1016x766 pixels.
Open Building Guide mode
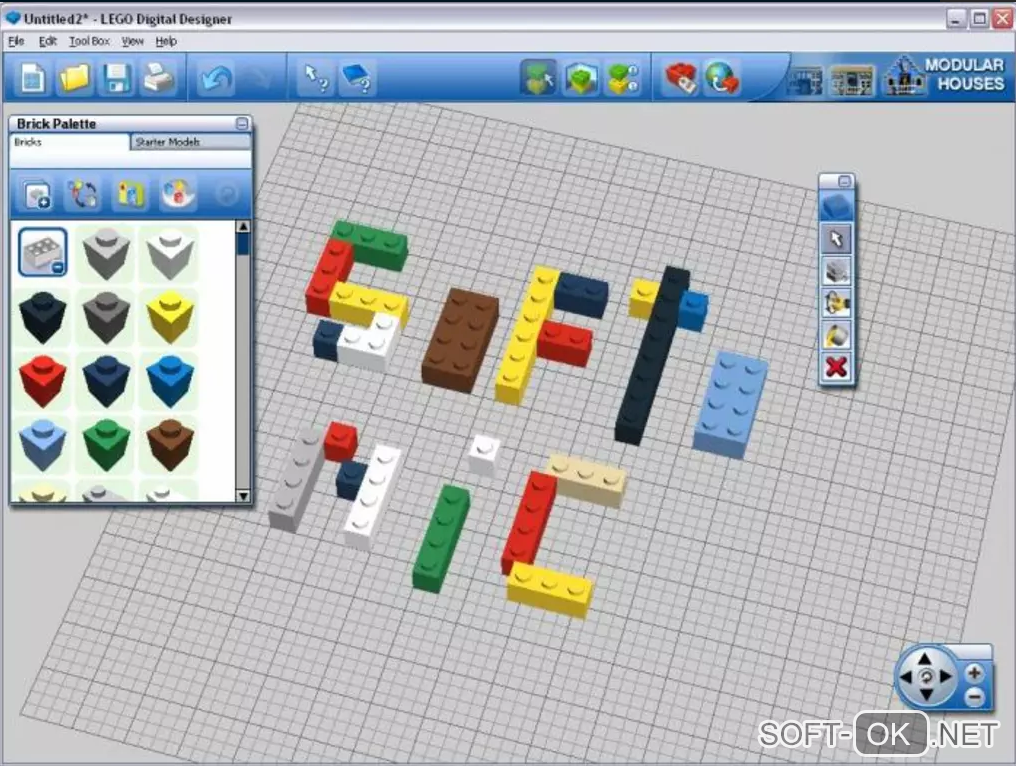pos(623,78)
